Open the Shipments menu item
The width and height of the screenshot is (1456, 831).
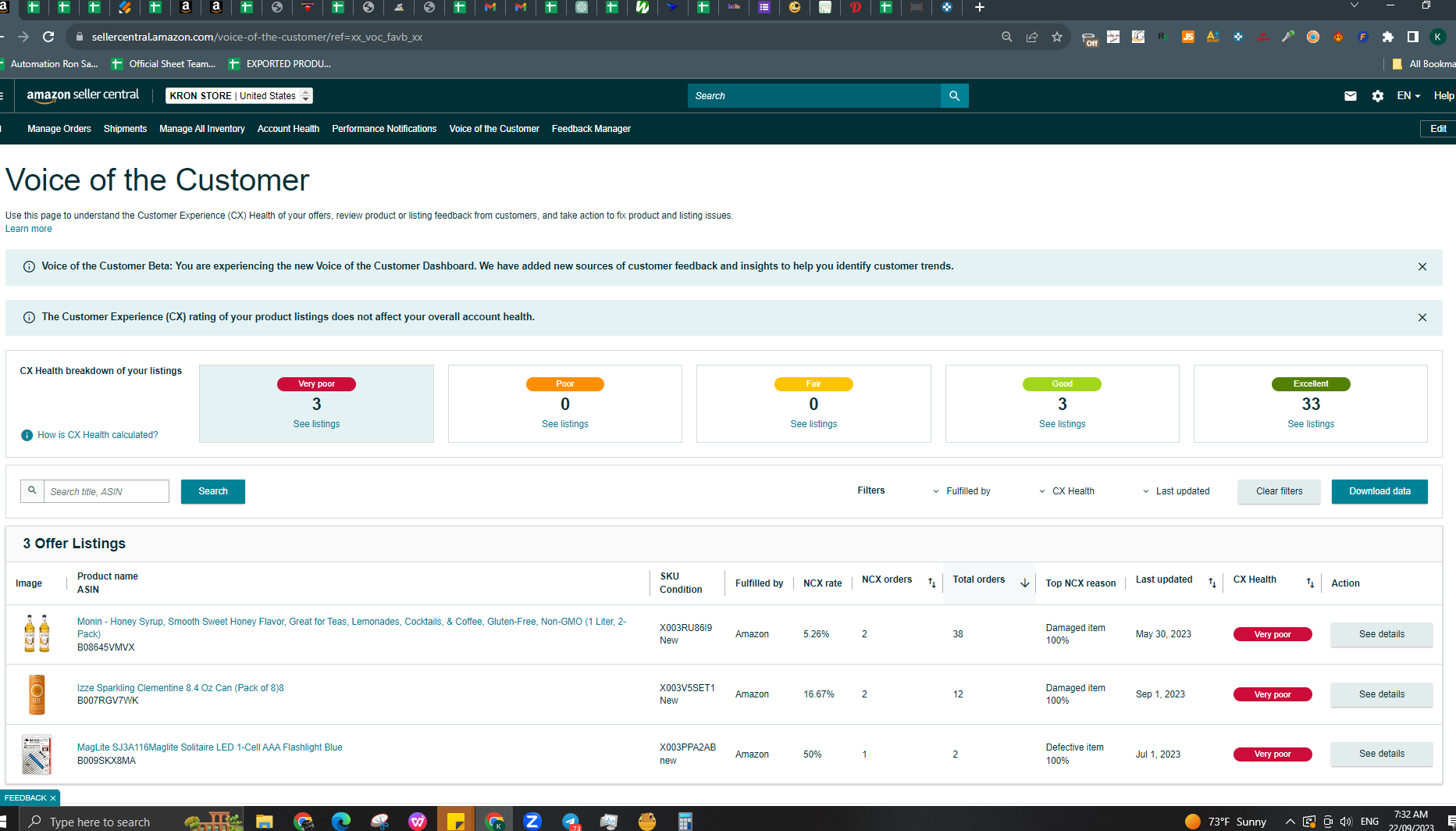(x=125, y=129)
